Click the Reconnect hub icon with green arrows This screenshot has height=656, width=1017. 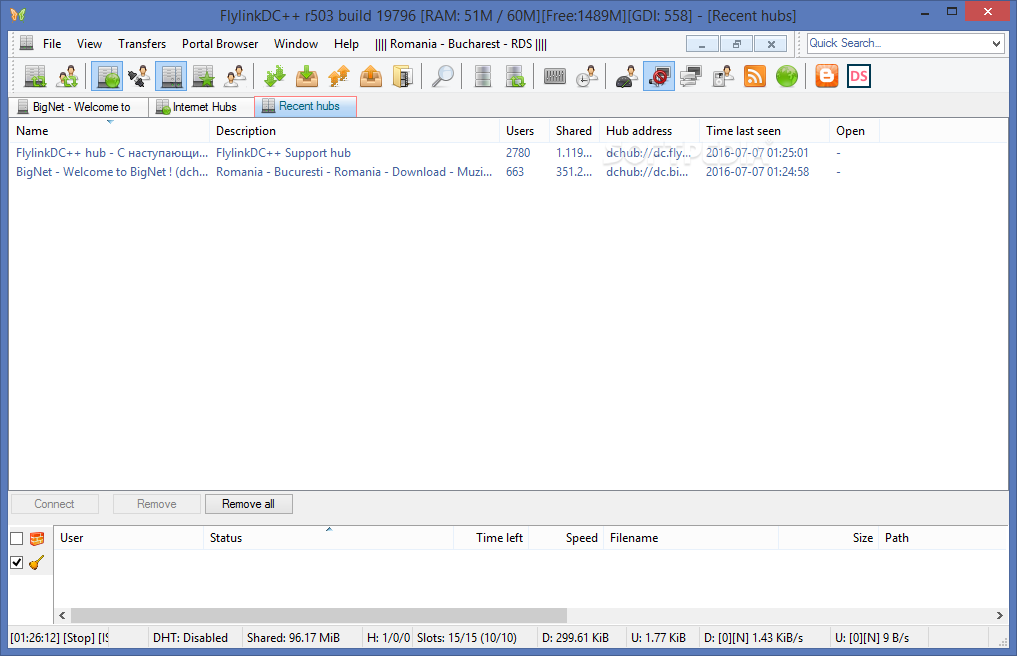(35, 77)
